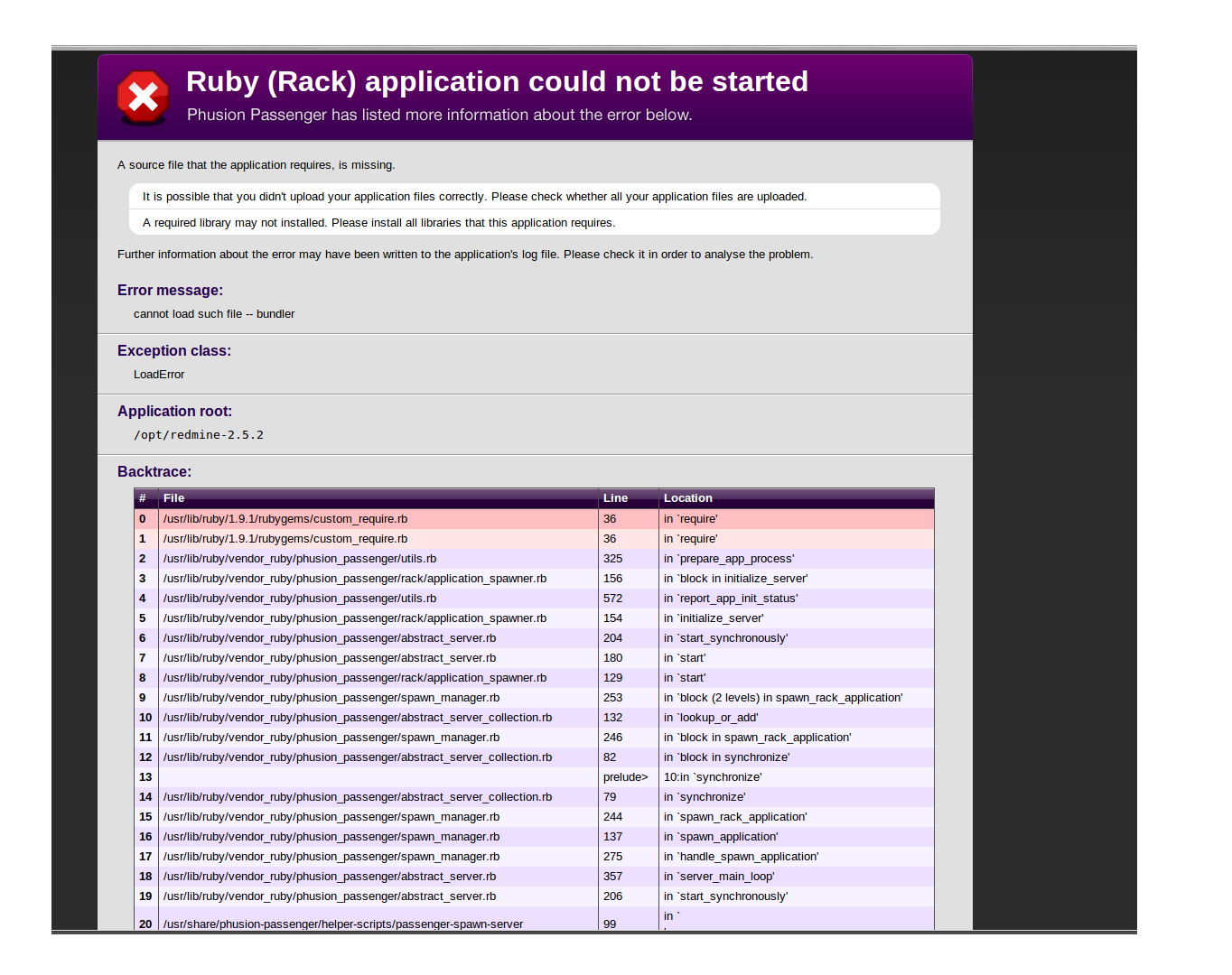Click "in `start_synchronously'" location in row 6
This screenshot has height=975, width=1232.
pyautogui.click(x=725, y=638)
